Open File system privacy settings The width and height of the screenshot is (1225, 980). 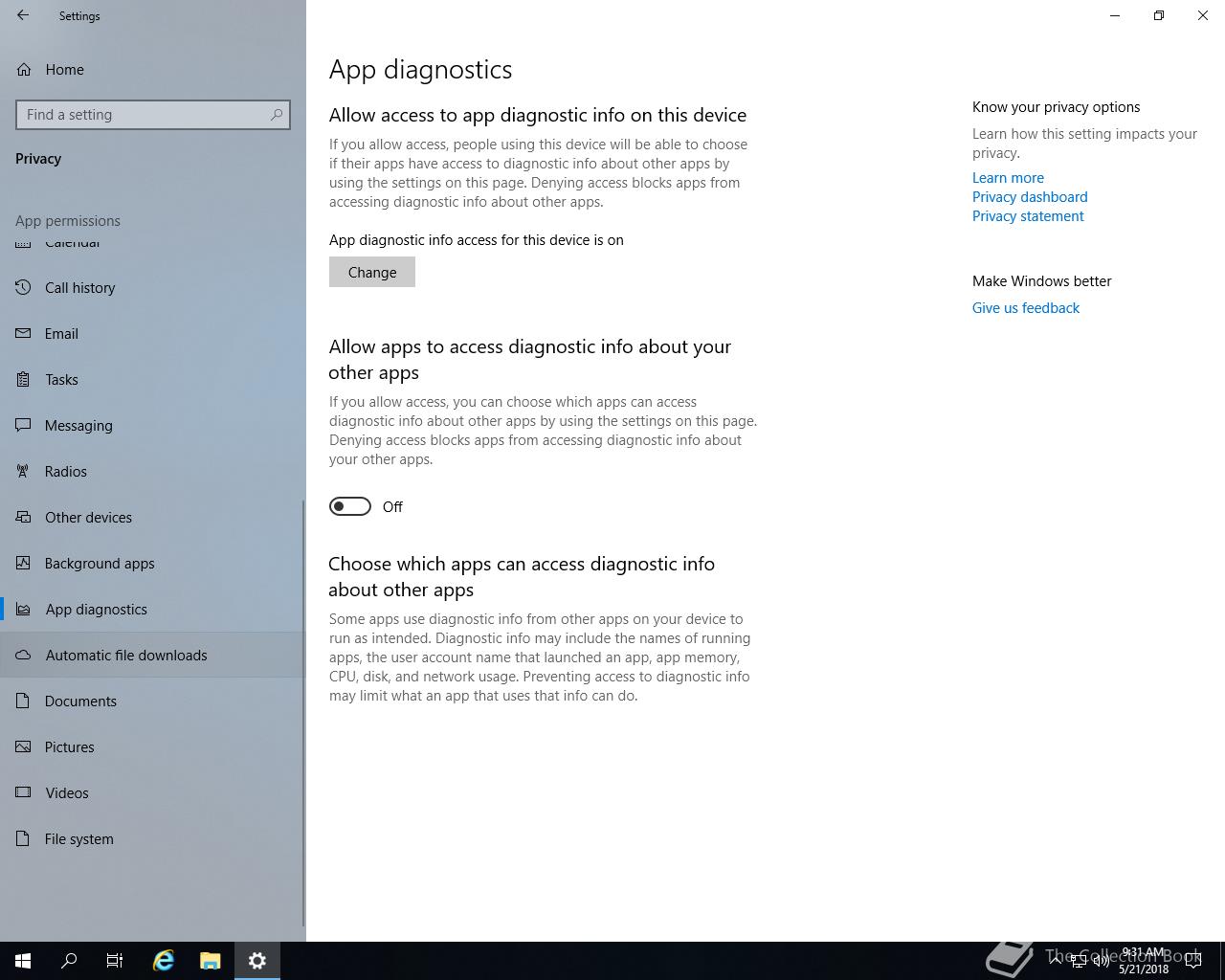[x=153, y=838]
